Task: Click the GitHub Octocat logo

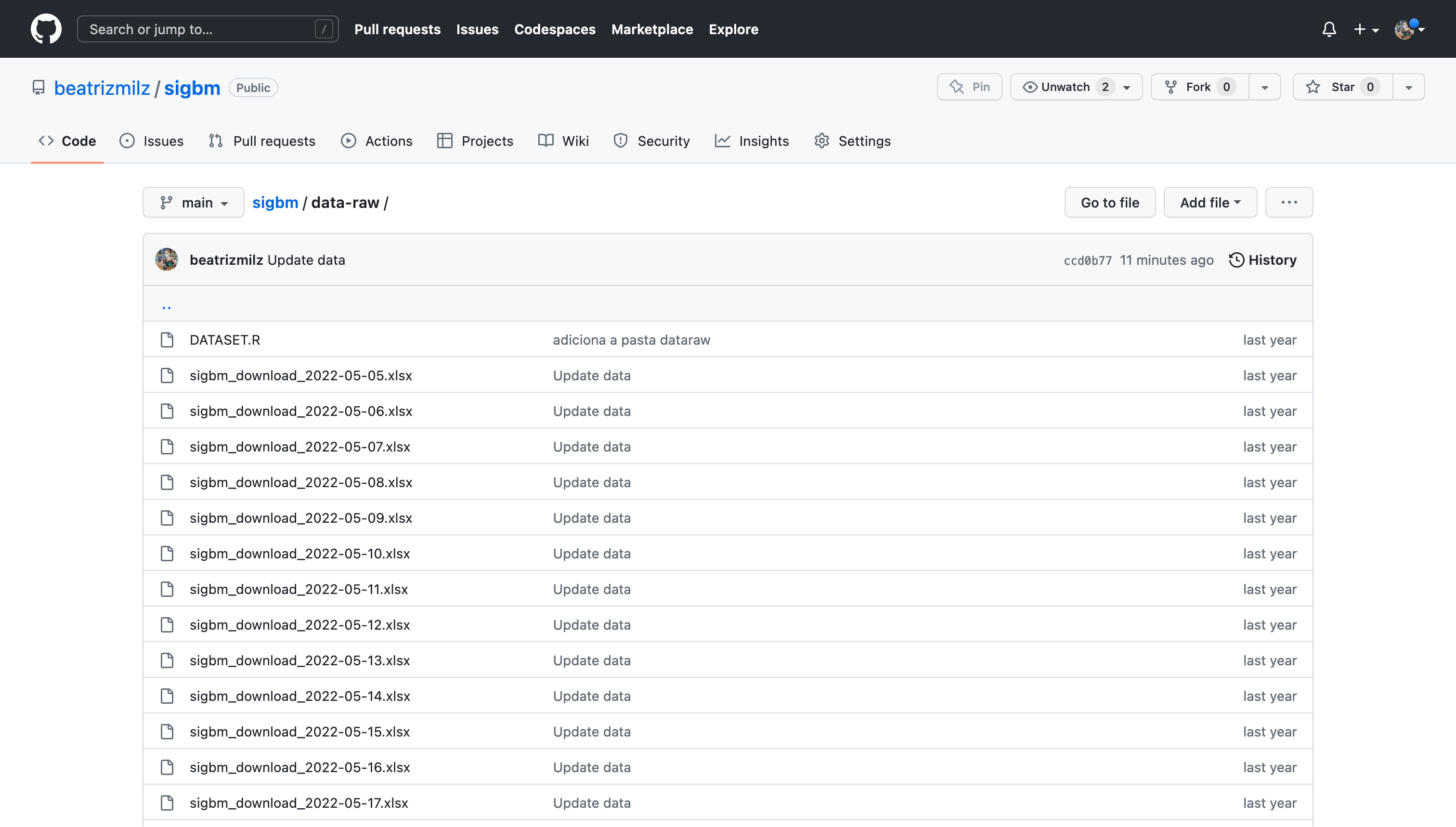Action: tap(46, 29)
